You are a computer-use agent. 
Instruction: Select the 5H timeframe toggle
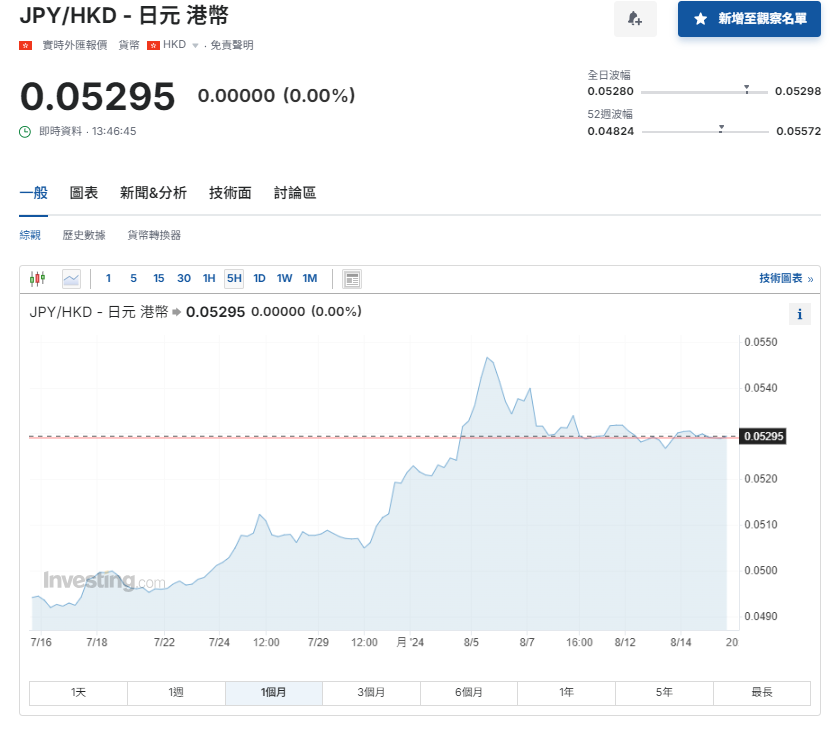point(233,278)
